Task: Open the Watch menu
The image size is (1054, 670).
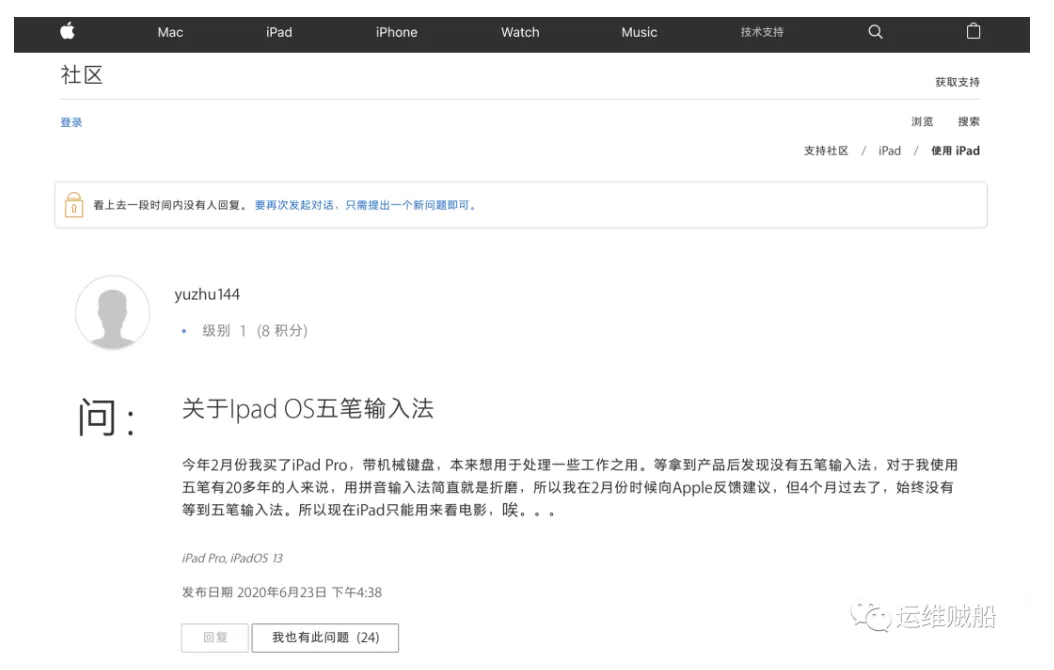Action: coord(520,32)
